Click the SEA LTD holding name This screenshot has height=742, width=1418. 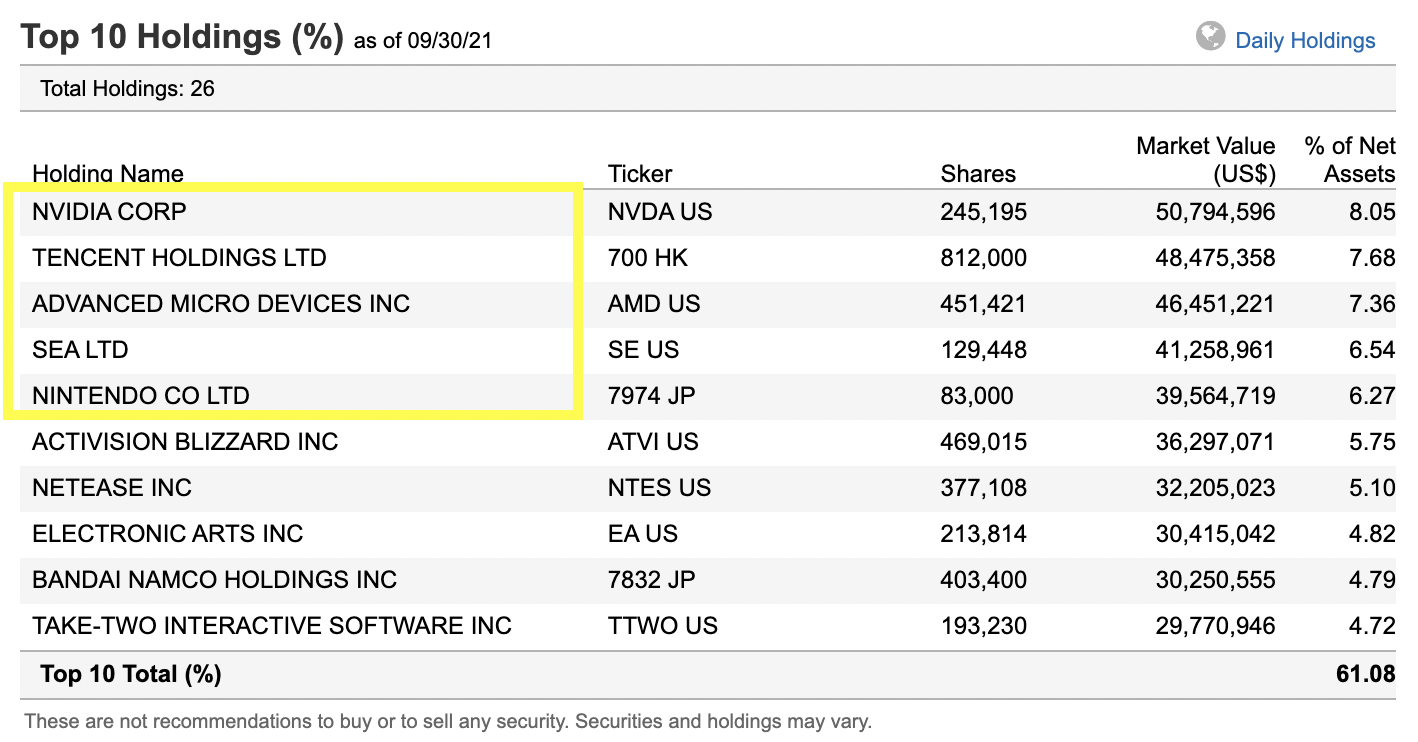pyautogui.click(x=80, y=350)
